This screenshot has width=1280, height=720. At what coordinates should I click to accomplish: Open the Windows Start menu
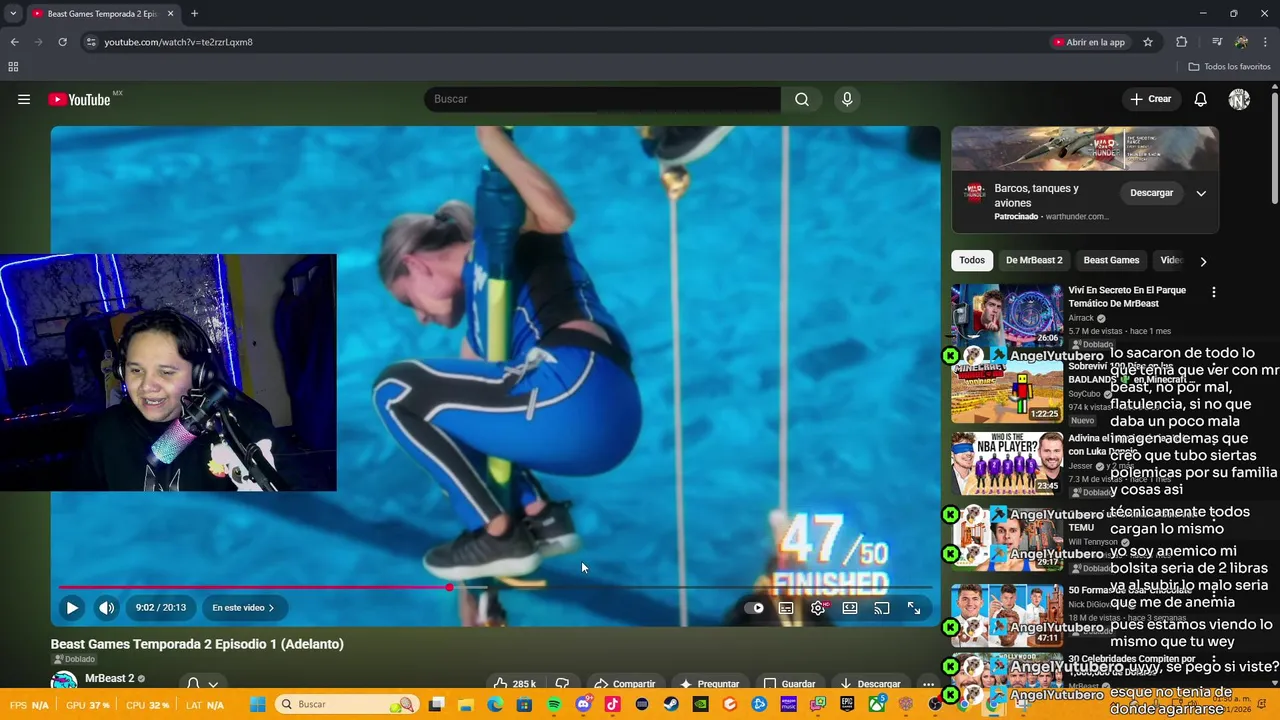coord(257,704)
